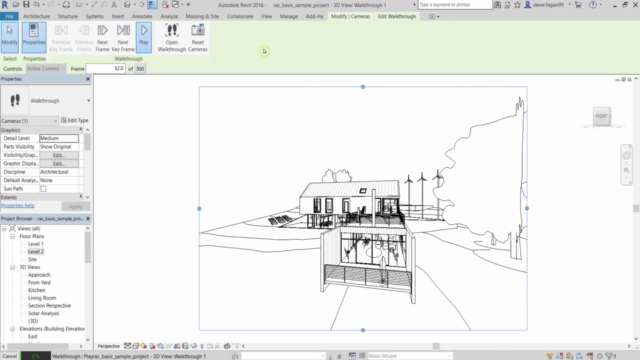Click the design options icon in status bar
Image resolution: width=640 pixels, height=360 pixels.
(352, 356)
